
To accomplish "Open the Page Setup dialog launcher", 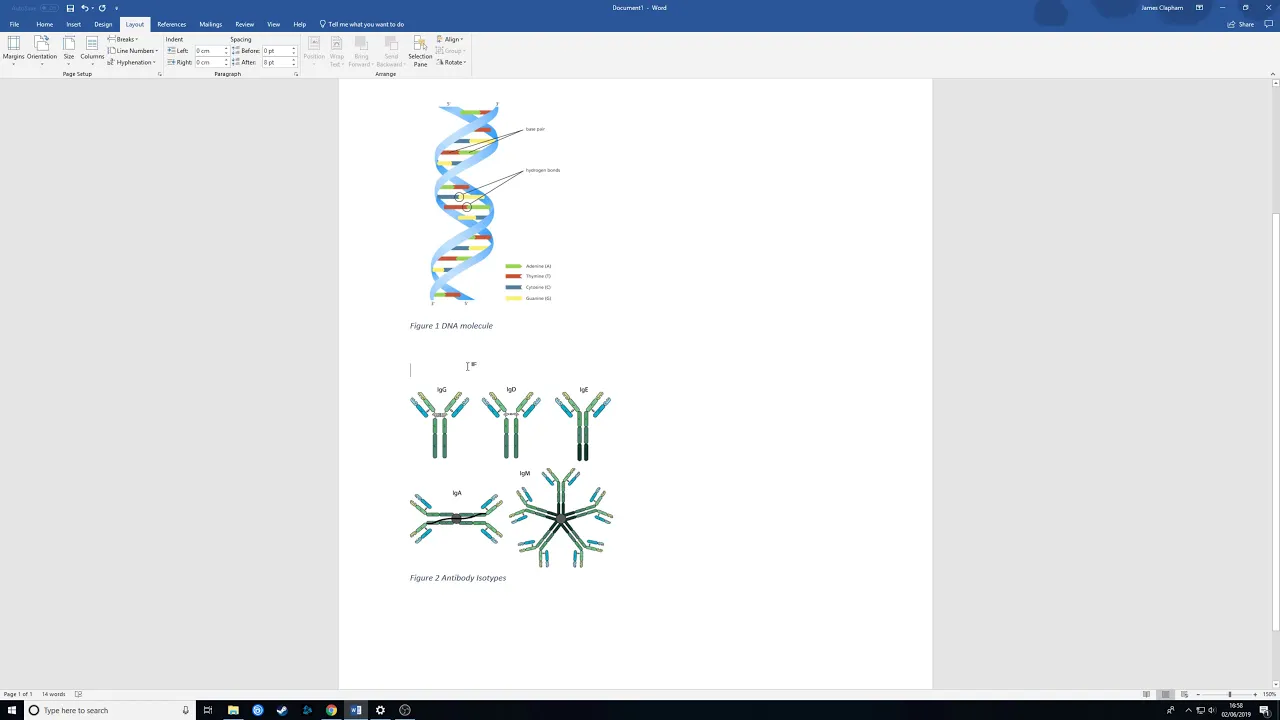I will pos(159,74).
